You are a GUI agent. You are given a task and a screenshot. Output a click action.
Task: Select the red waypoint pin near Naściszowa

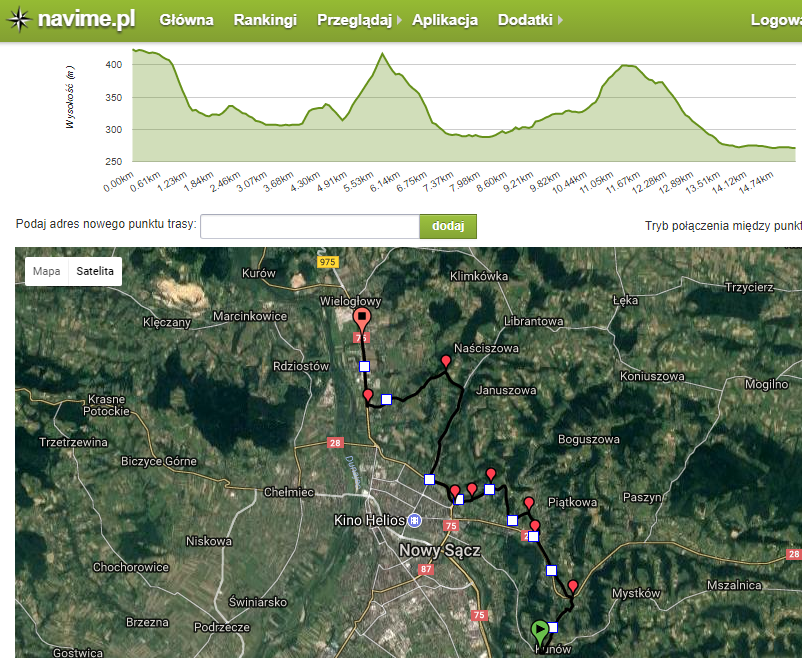[446, 360]
